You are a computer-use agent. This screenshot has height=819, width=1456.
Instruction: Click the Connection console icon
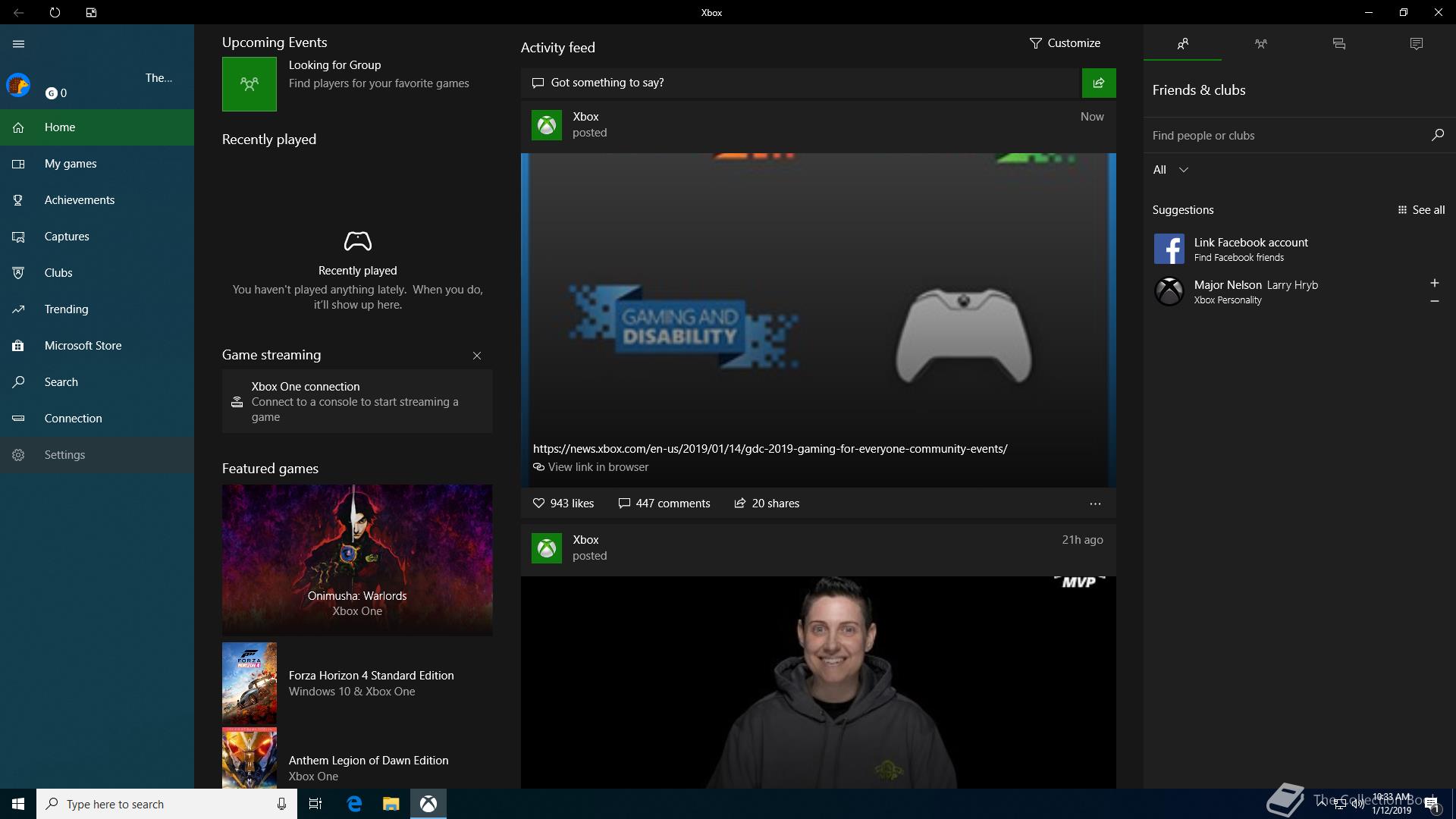point(18,419)
